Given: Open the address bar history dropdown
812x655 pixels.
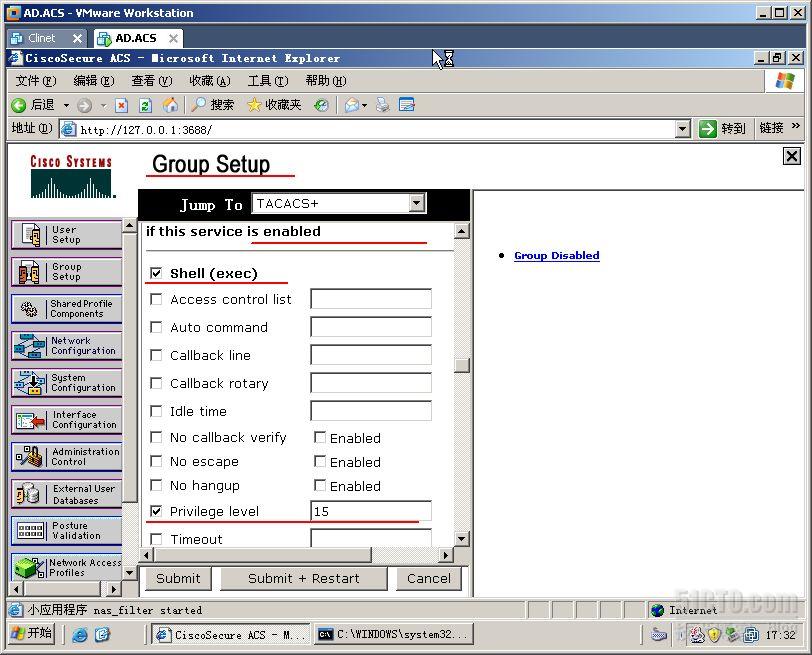Looking at the screenshot, I should click(683, 129).
